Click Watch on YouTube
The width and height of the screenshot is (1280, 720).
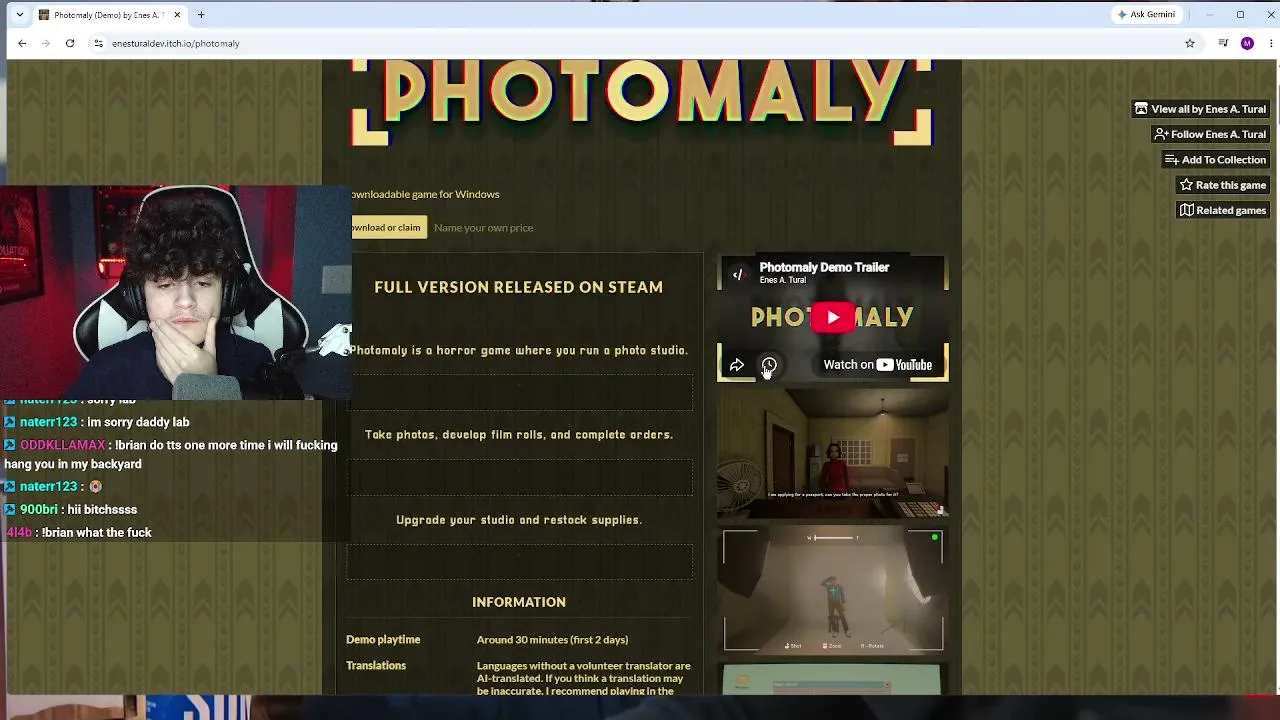point(877,365)
